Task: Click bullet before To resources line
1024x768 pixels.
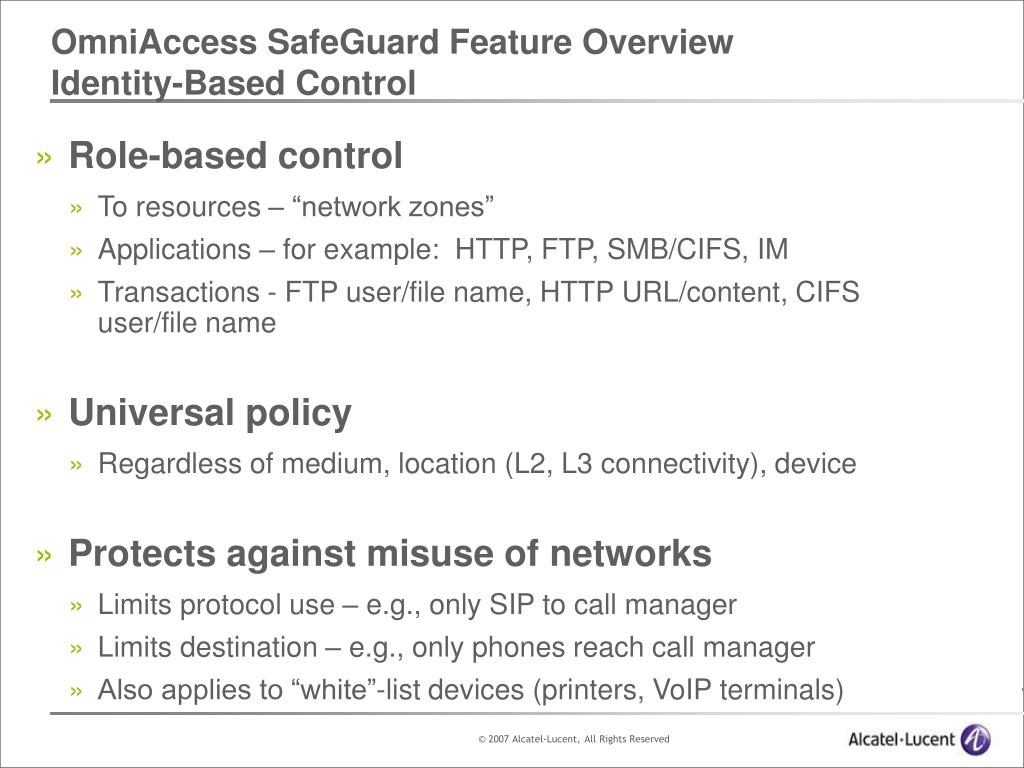Action: 76,208
